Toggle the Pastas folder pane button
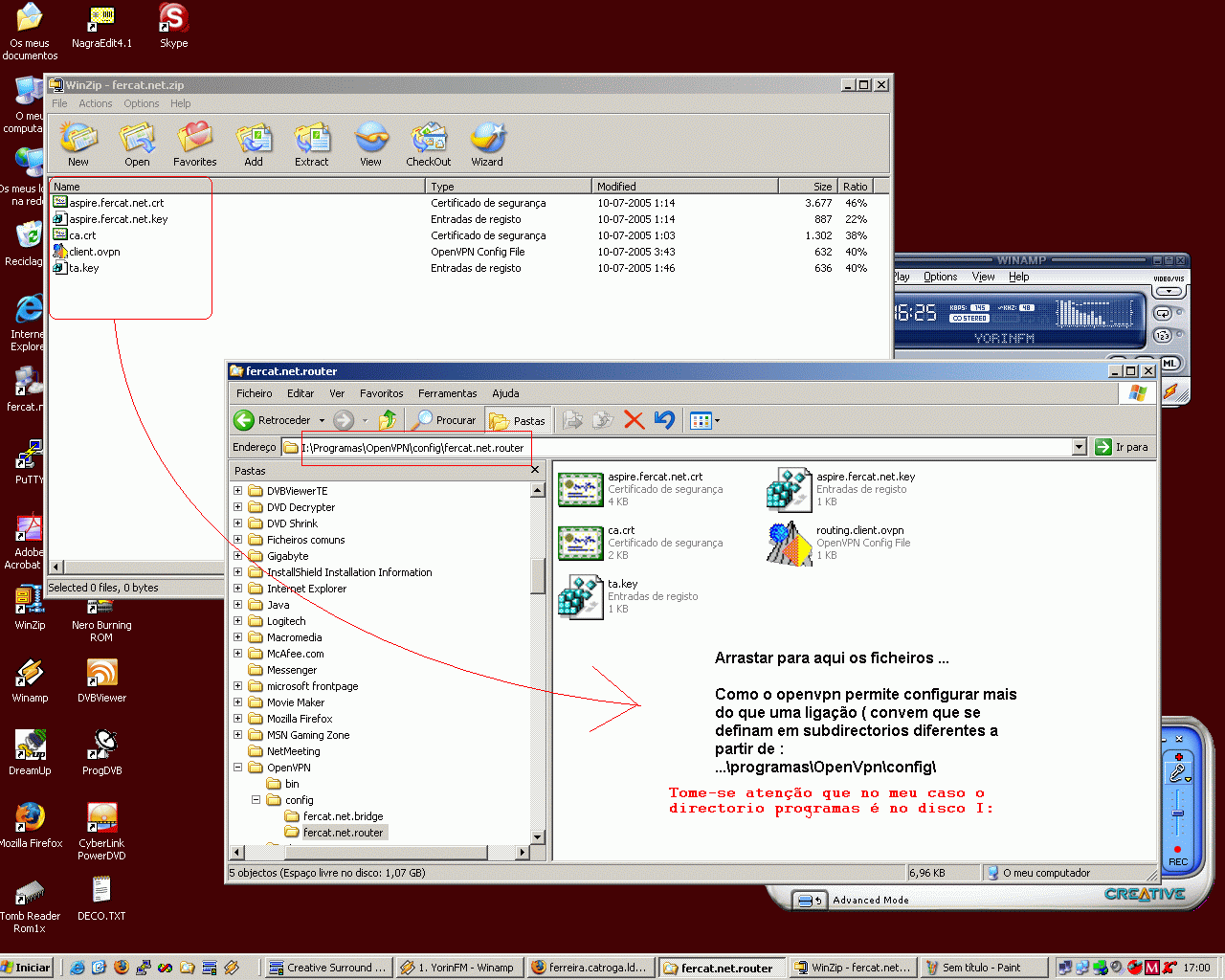Screen dimensions: 1225x980 coord(518,420)
